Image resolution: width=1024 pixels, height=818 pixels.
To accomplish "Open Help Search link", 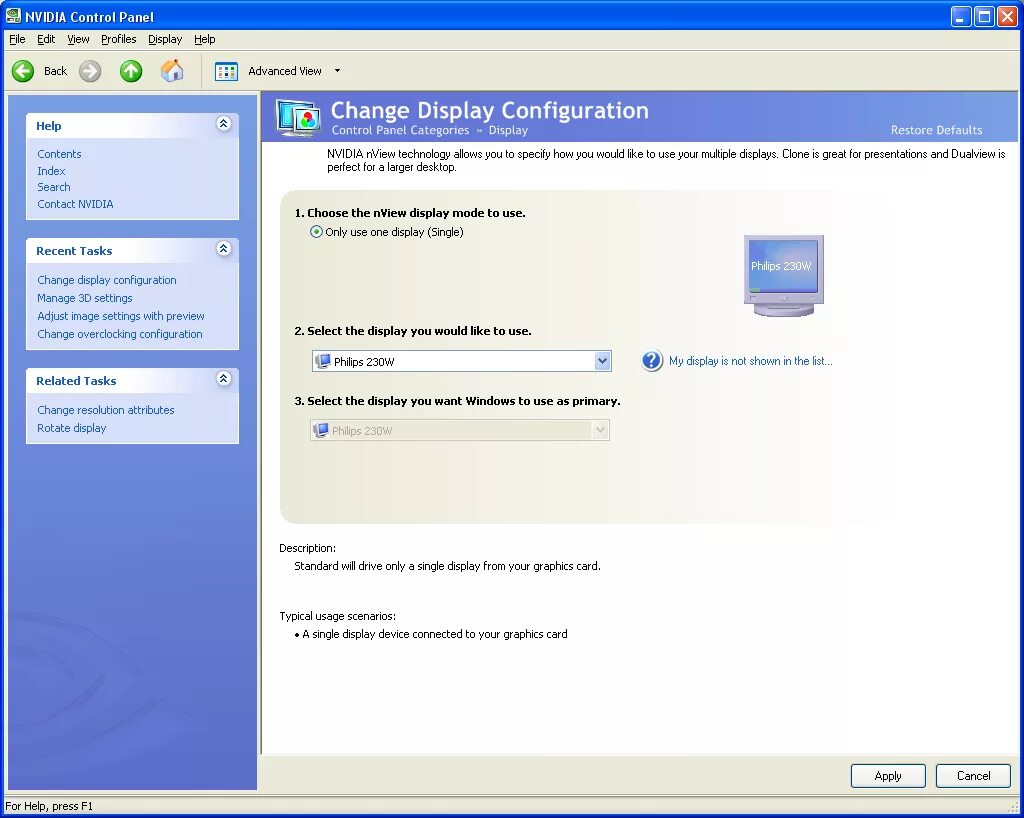I will tap(54, 187).
